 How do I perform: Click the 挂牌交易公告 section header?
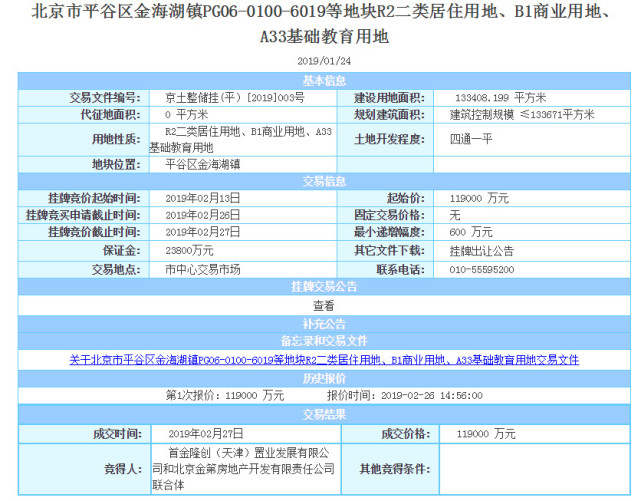pyautogui.click(x=324, y=286)
